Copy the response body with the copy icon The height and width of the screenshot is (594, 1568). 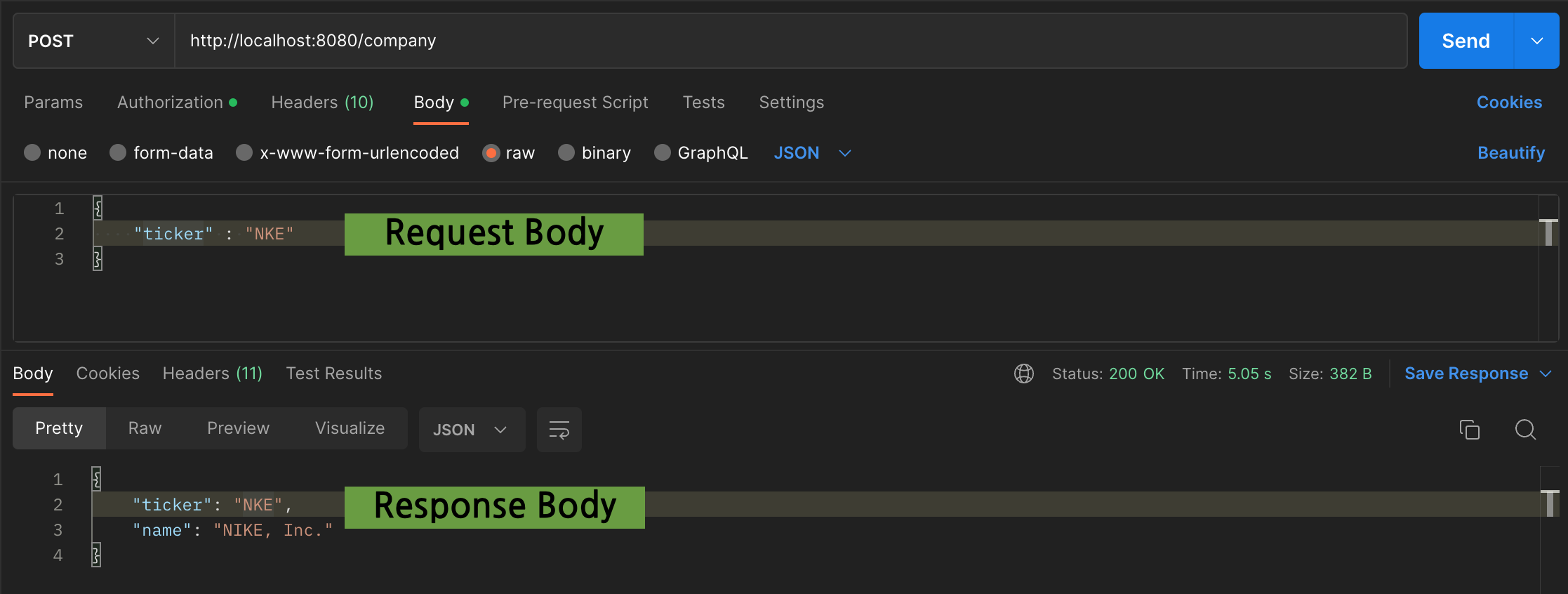[1469, 429]
